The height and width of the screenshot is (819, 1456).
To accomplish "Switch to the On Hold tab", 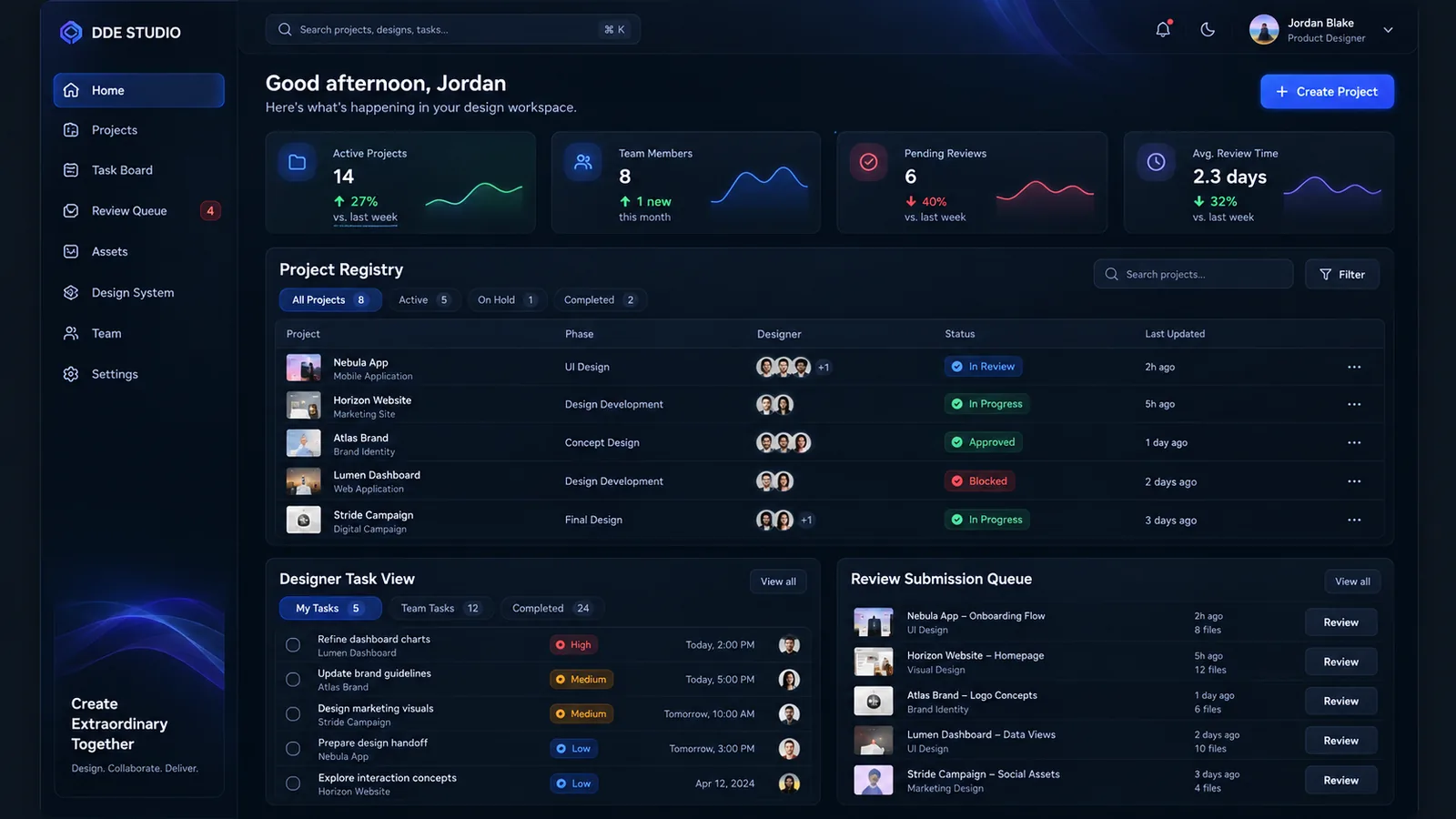I will coord(508,299).
